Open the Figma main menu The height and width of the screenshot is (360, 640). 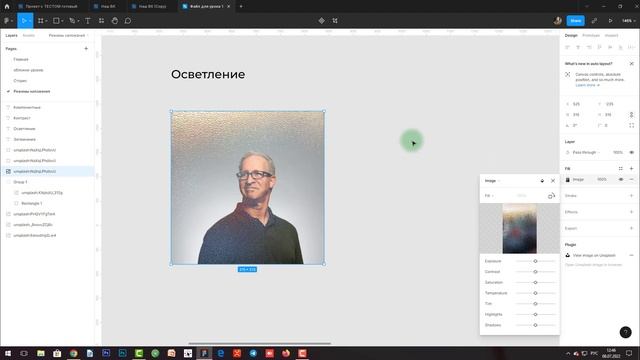[8, 21]
